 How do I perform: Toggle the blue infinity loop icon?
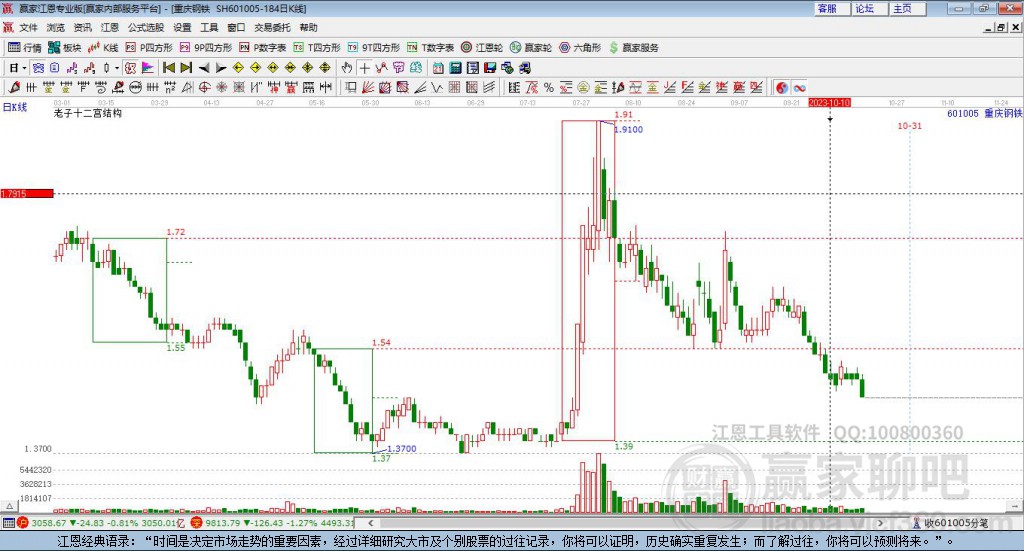click(799, 87)
